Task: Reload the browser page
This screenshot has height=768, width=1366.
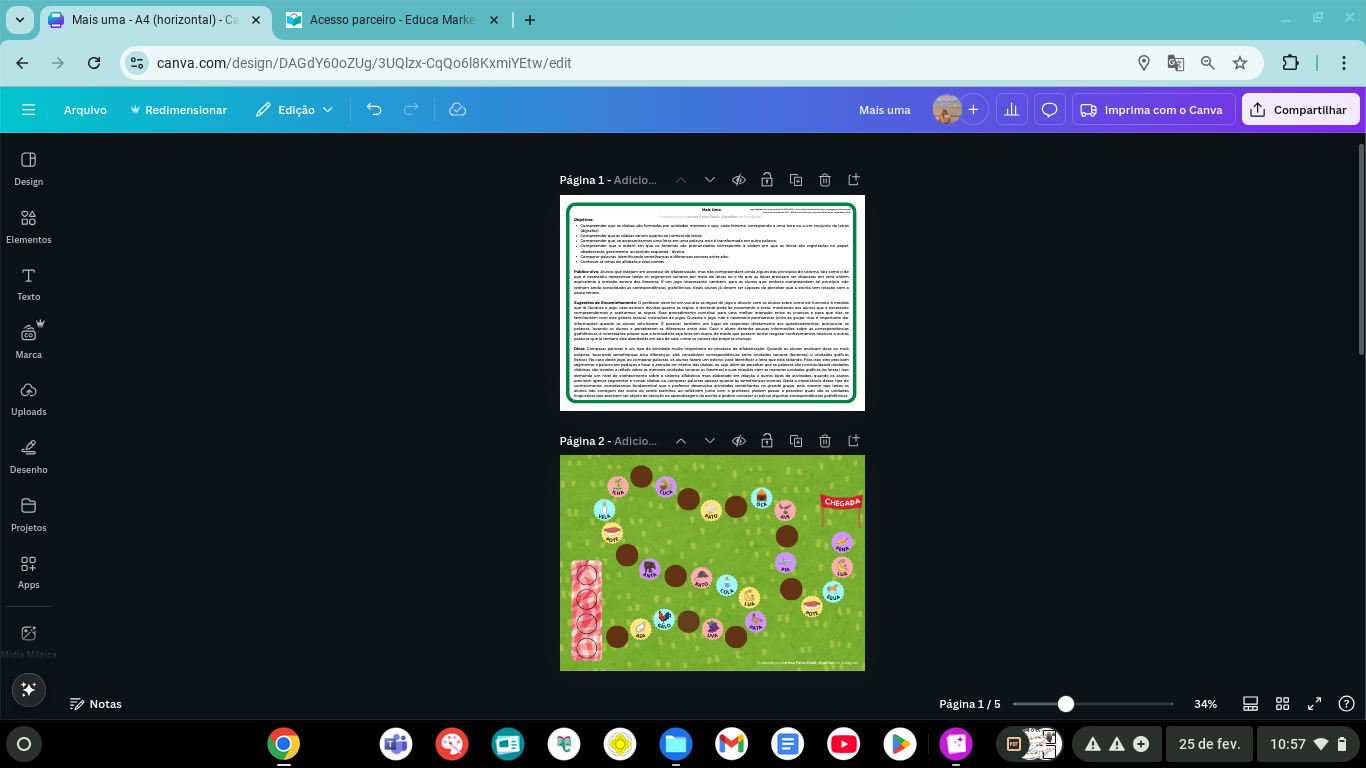Action: click(94, 62)
